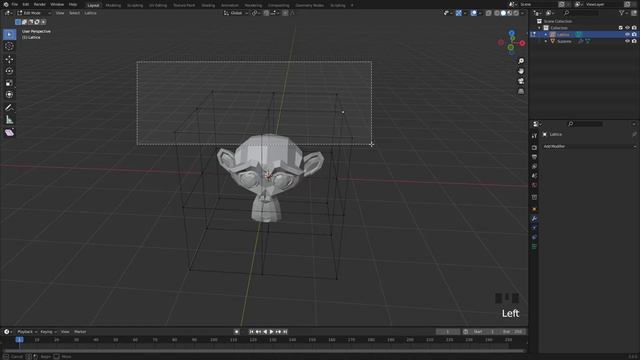
Task: Click the outliner filter funnel icon
Action: (x=622, y=13)
